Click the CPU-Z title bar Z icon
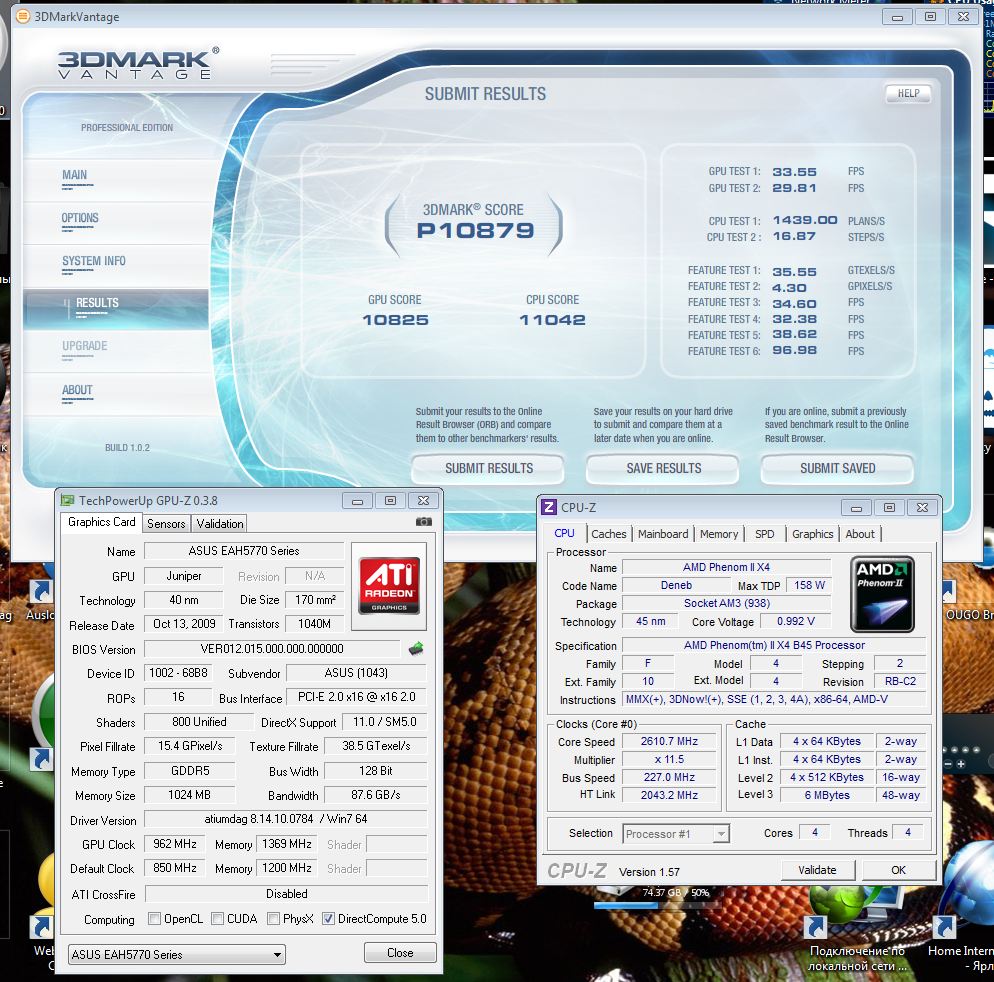 click(x=548, y=507)
